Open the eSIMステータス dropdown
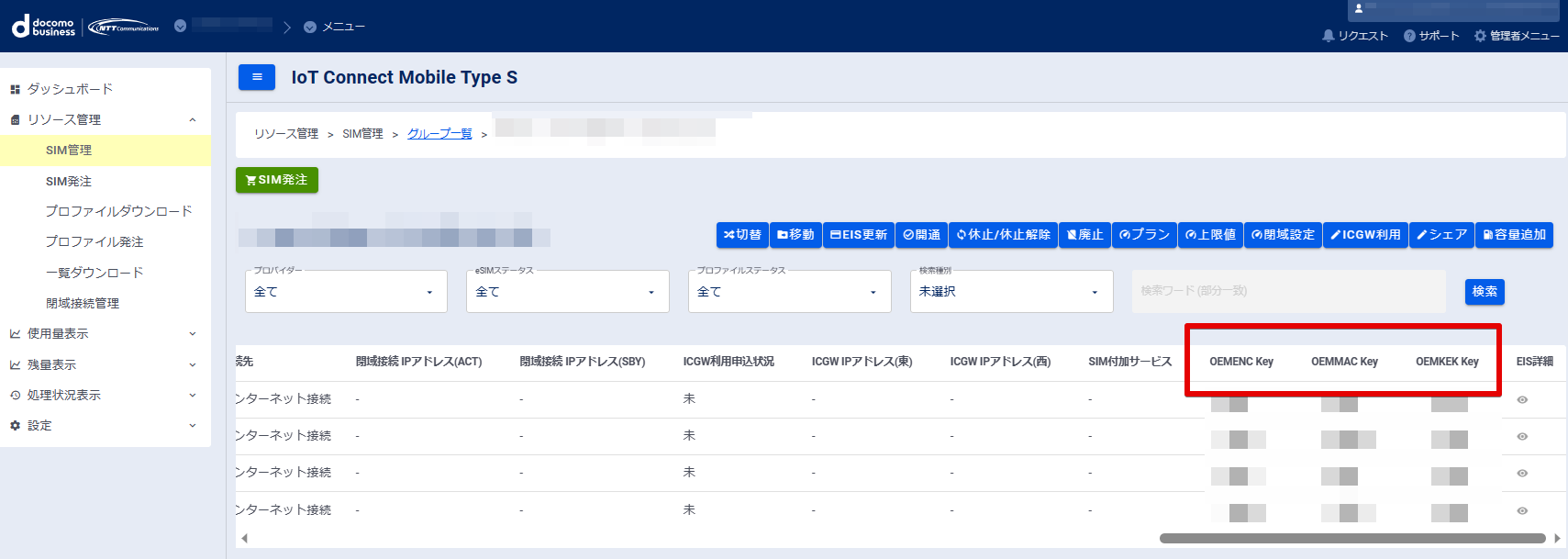Image resolution: width=1568 pixels, height=559 pixels. (x=567, y=292)
